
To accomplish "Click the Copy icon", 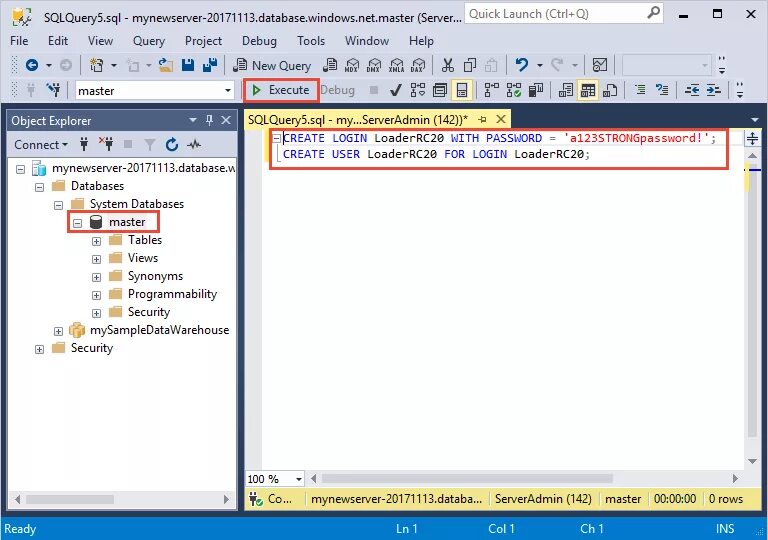I will point(470,65).
